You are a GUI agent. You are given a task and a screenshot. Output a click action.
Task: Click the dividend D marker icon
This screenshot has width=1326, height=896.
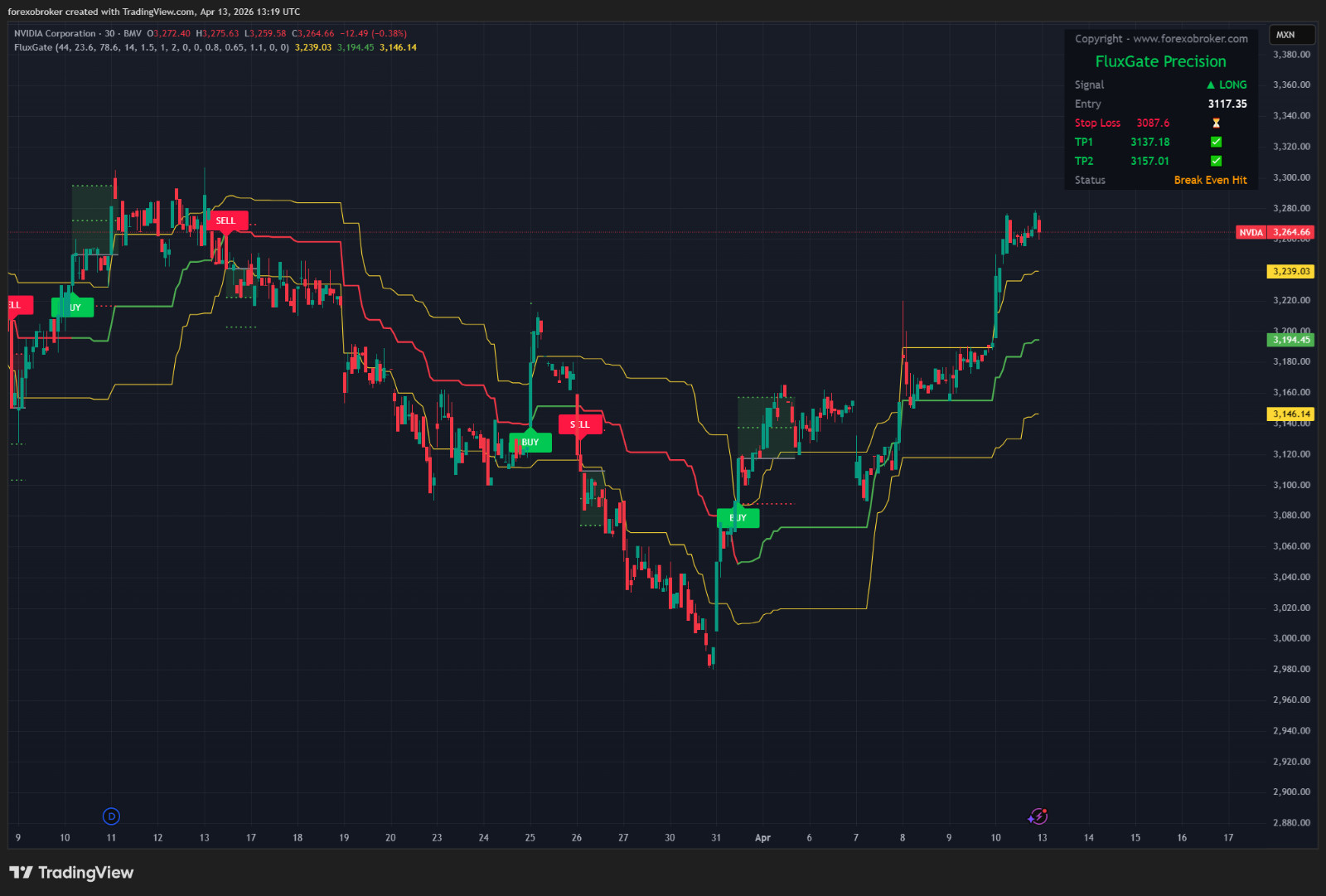[111, 816]
